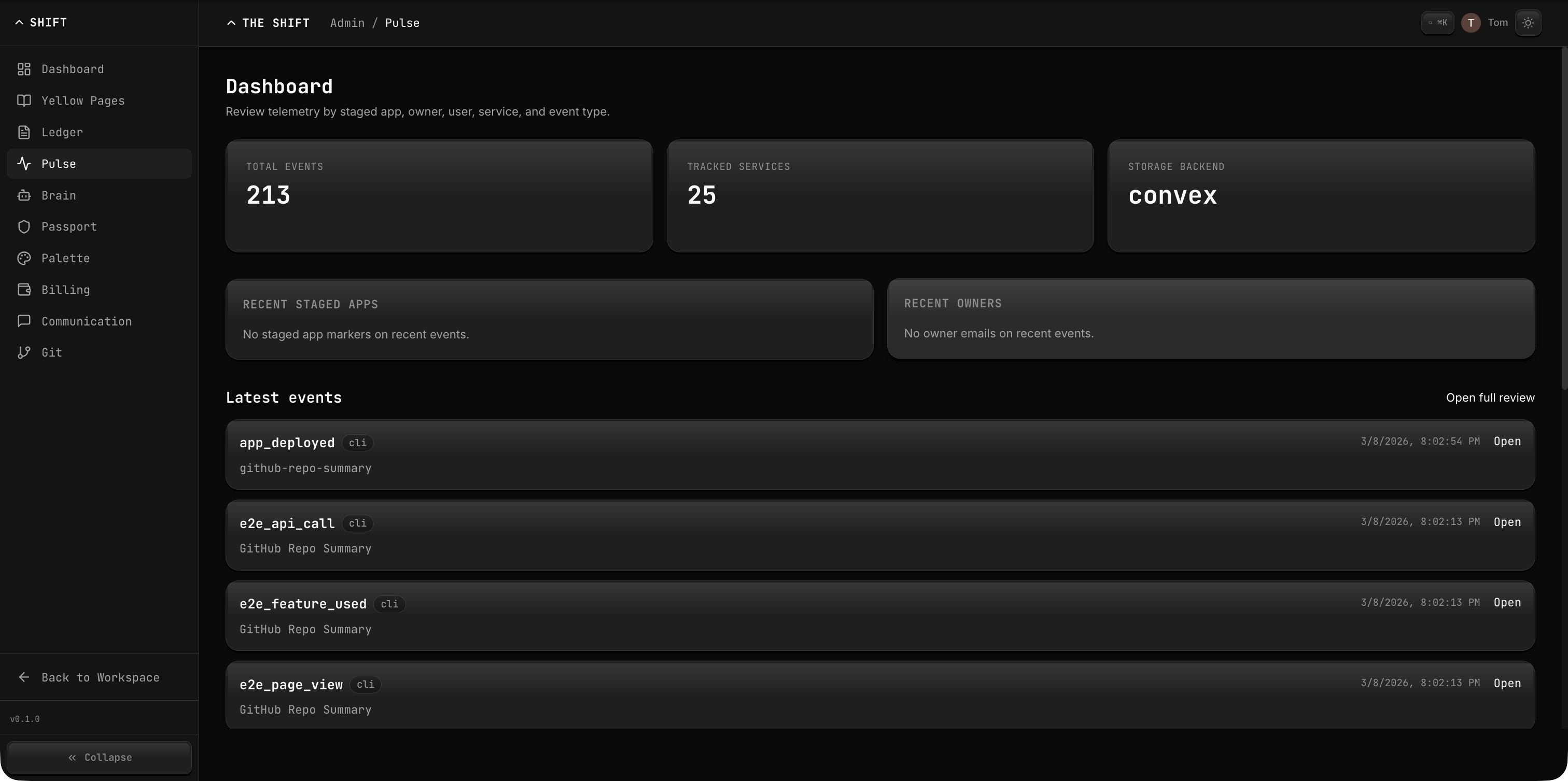Select Pulse in the breadcrumb trail

[x=402, y=22]
